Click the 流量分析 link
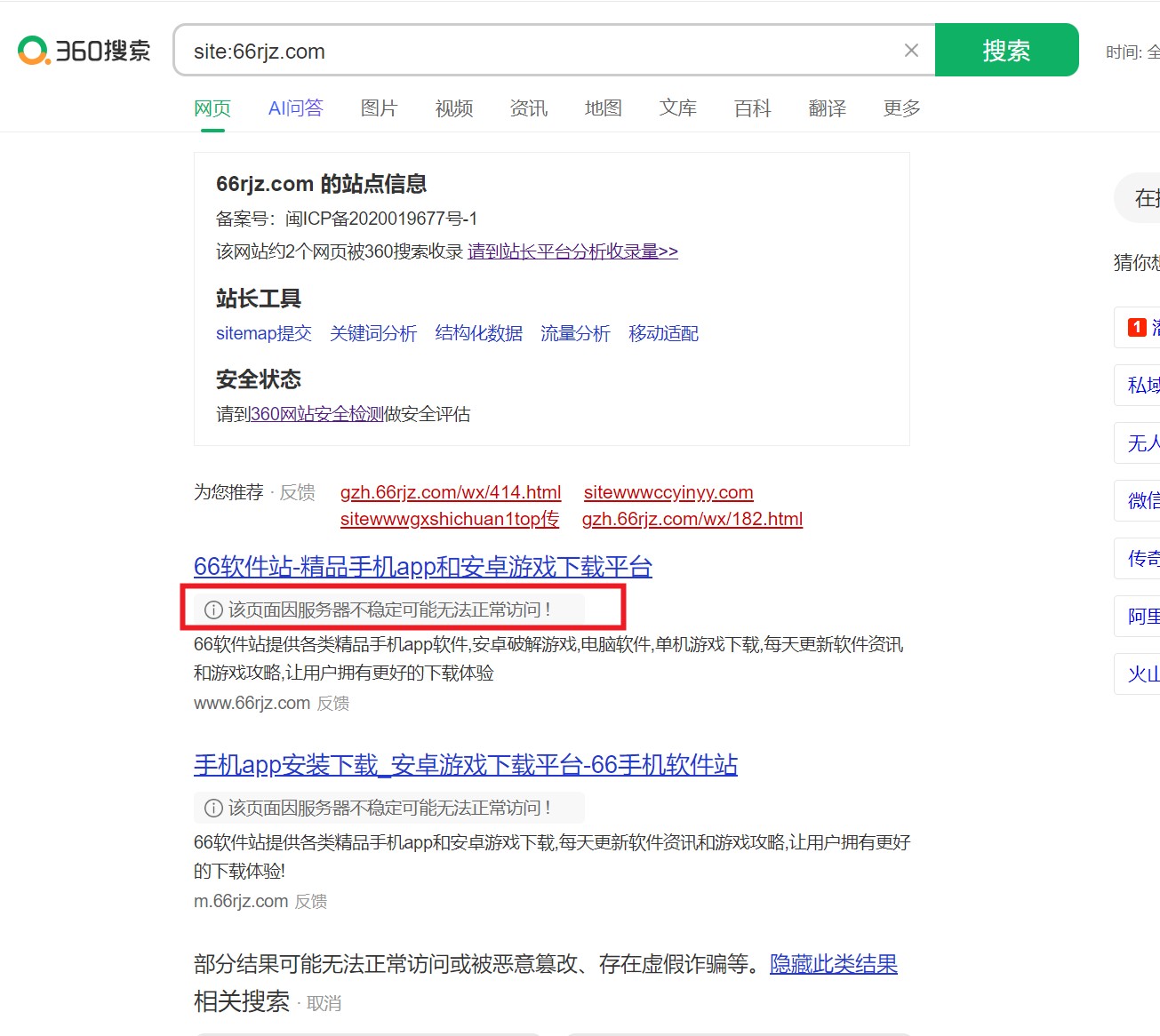Screen dimensions: 1160x1036 pos(575,333)
